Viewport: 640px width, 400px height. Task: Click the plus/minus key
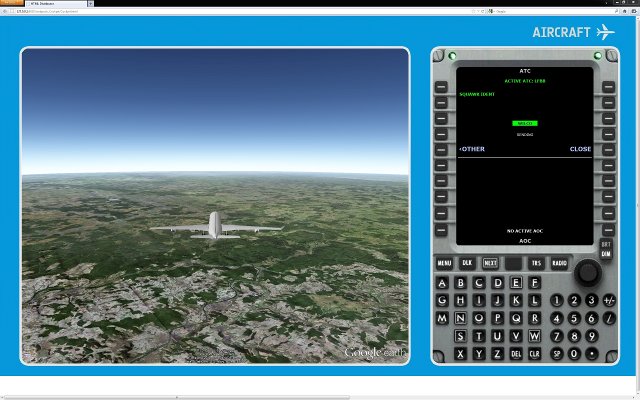coord(609,301)
